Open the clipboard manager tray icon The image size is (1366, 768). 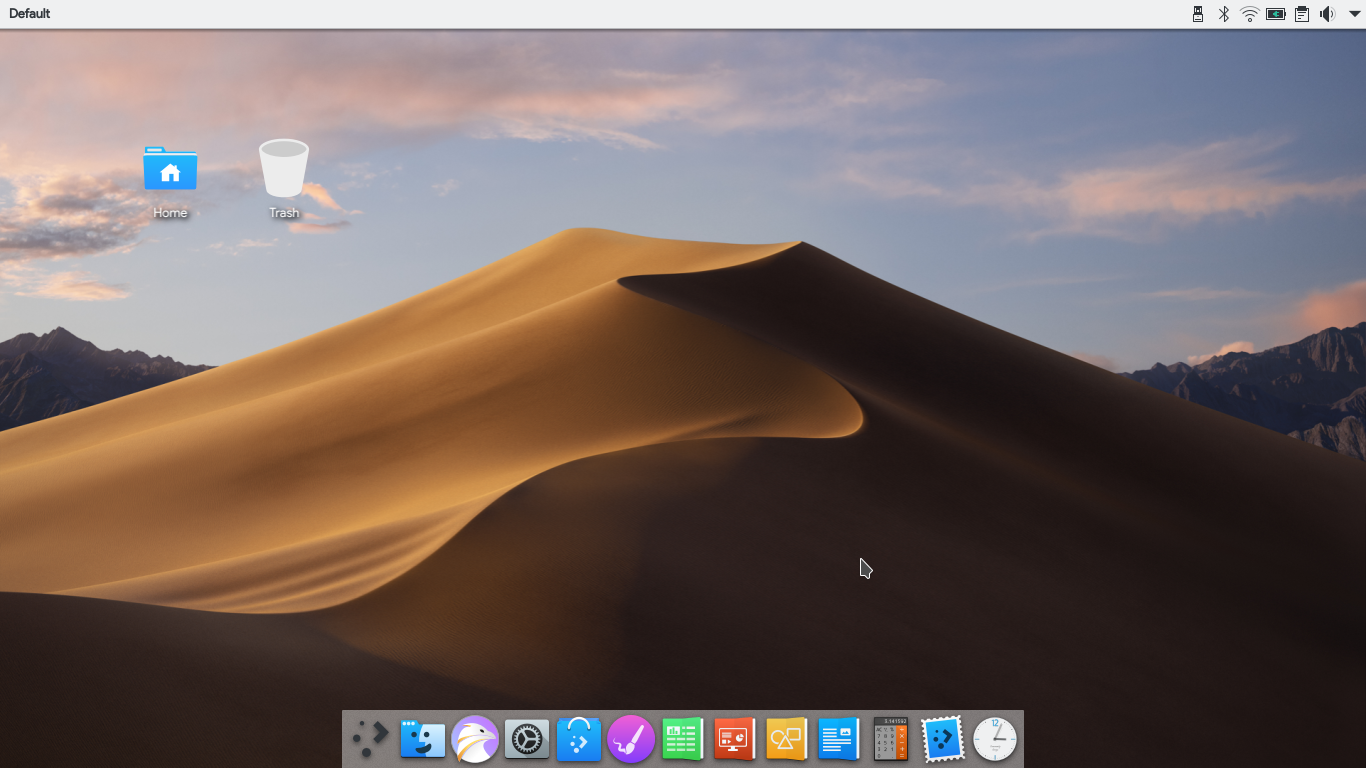click(x=1302, y=14)
